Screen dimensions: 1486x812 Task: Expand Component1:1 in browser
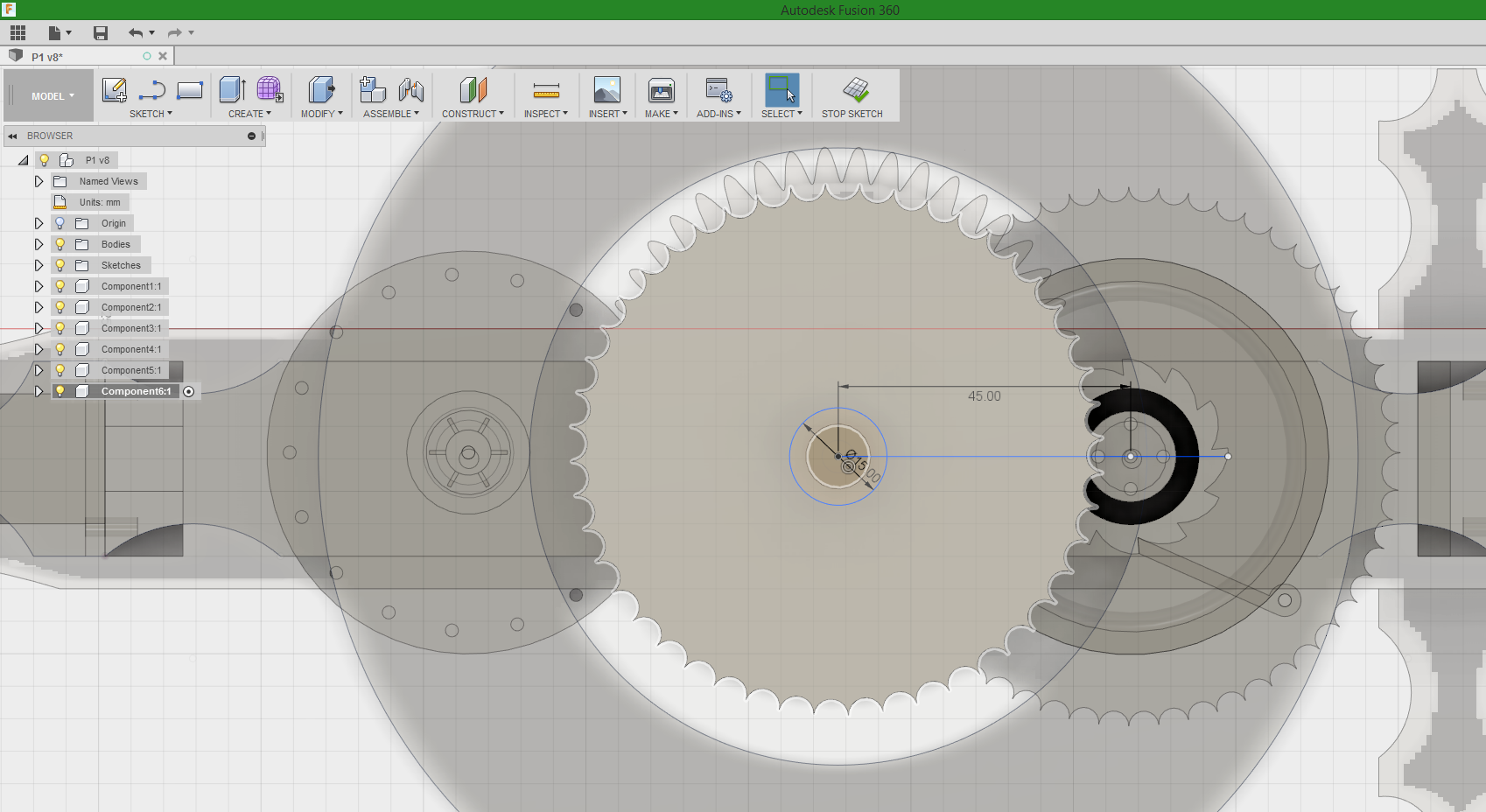point(39,286)
